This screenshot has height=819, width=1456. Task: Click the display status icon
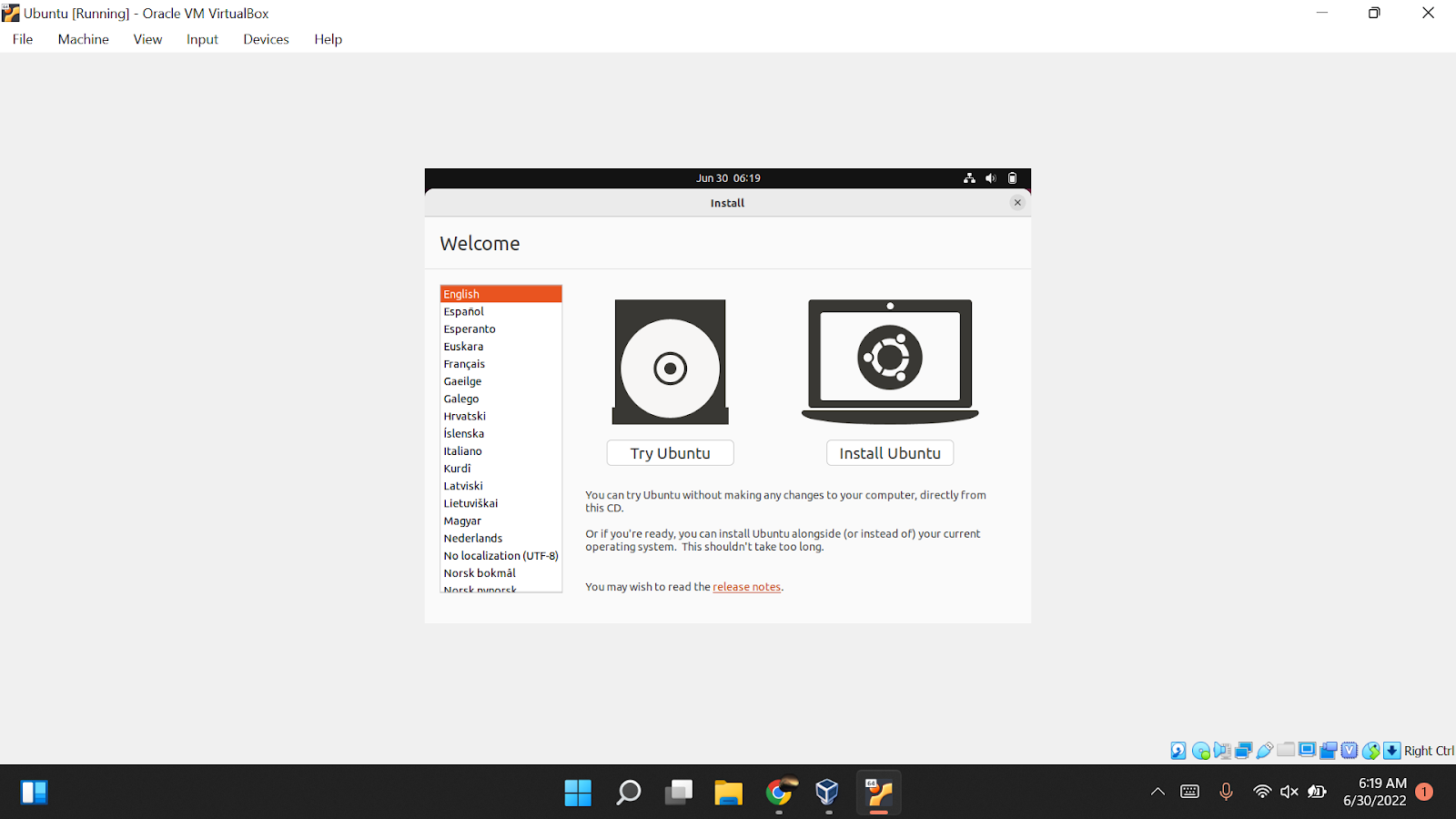click(1307, 750)
